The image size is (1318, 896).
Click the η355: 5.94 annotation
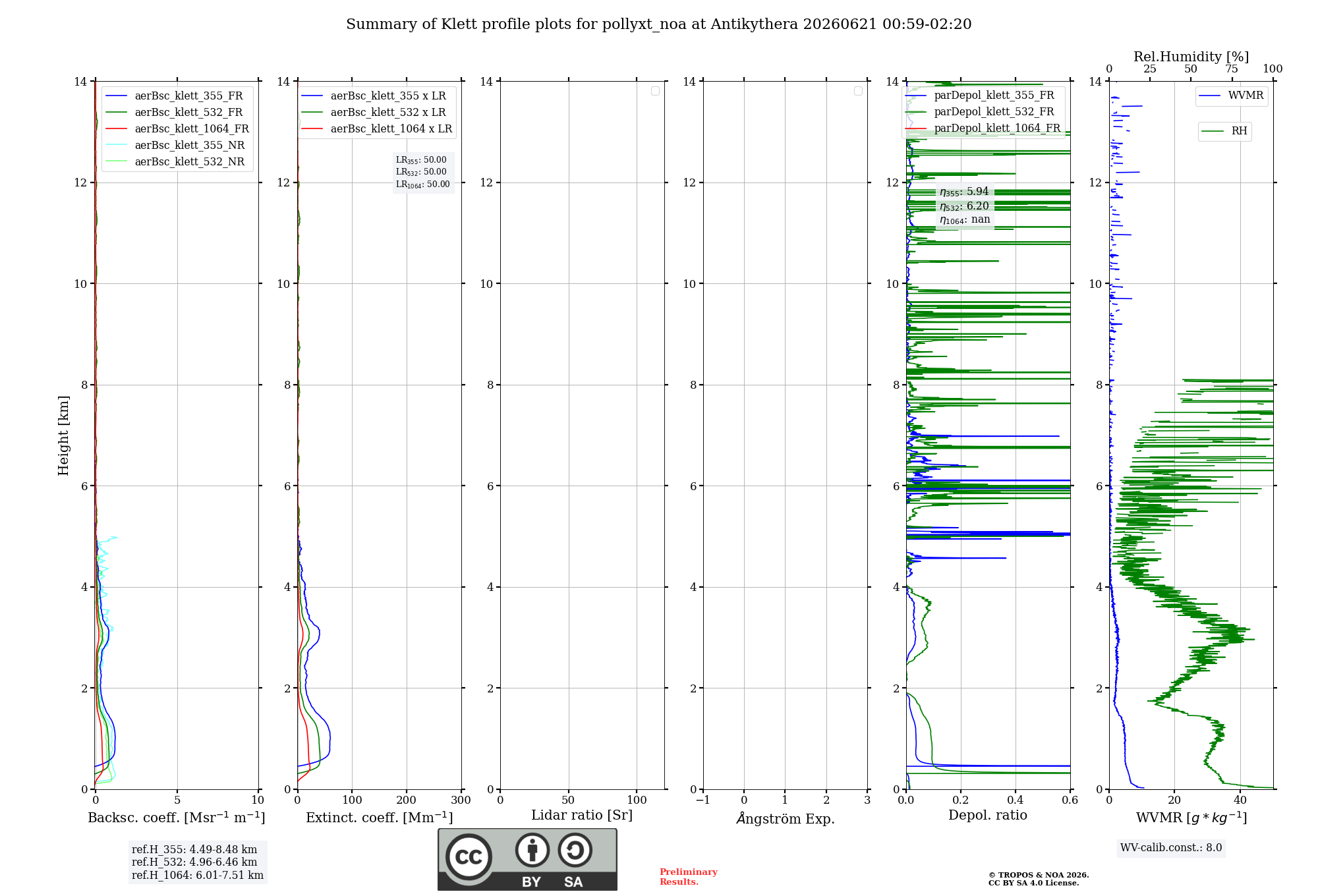(964, 192)
